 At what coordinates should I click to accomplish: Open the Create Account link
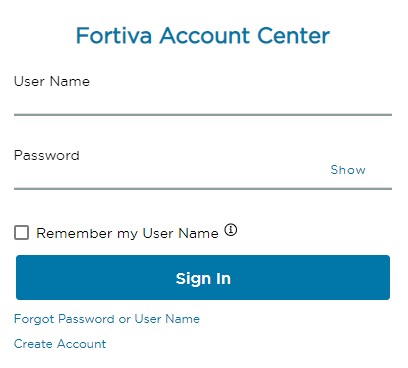coord(60,344)
